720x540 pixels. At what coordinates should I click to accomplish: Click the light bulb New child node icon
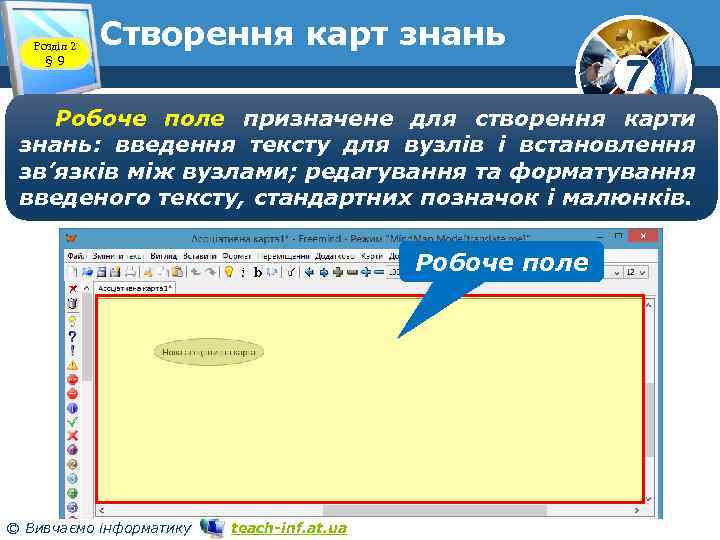(229, 272)
